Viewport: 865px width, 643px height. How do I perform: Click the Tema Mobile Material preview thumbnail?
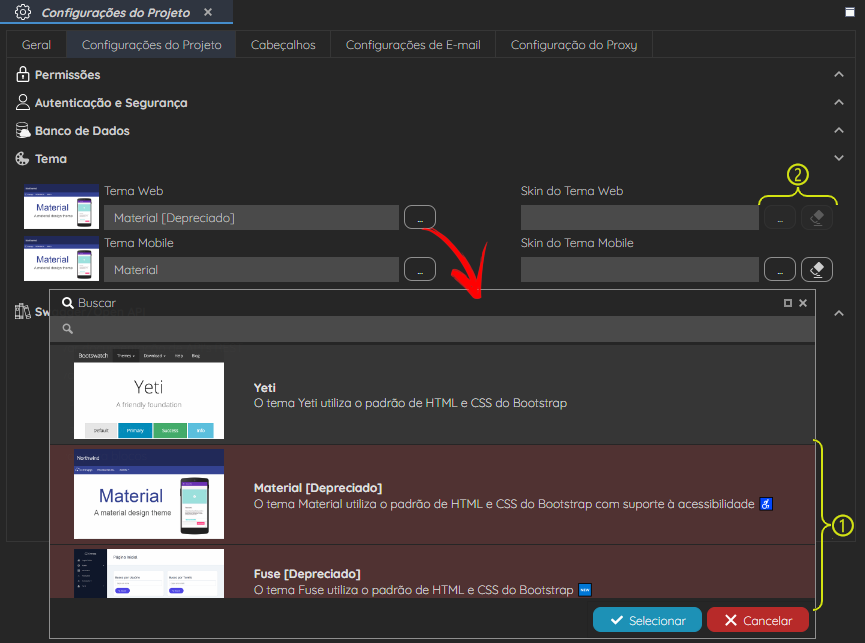point(61,259)
